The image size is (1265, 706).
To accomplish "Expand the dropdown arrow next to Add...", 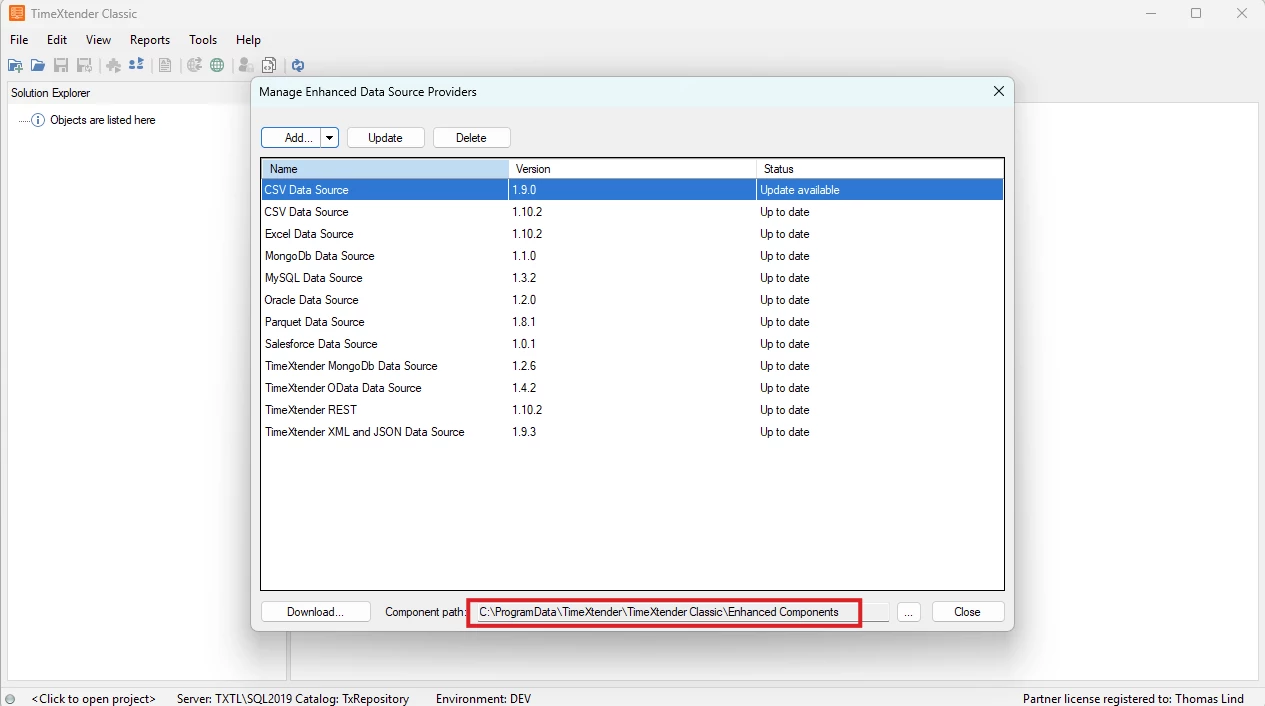I will (330, 138).
